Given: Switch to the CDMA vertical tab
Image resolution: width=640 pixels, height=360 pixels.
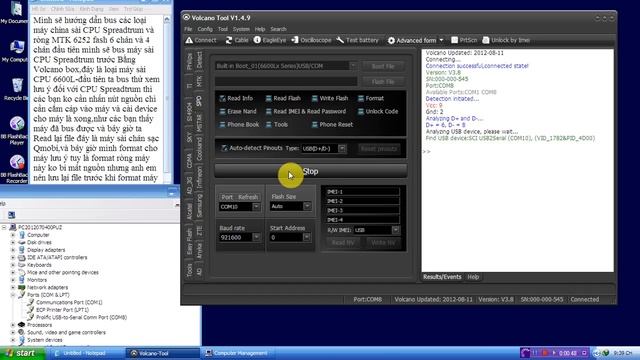Looking at the screenshot, I should pos(189,161).
